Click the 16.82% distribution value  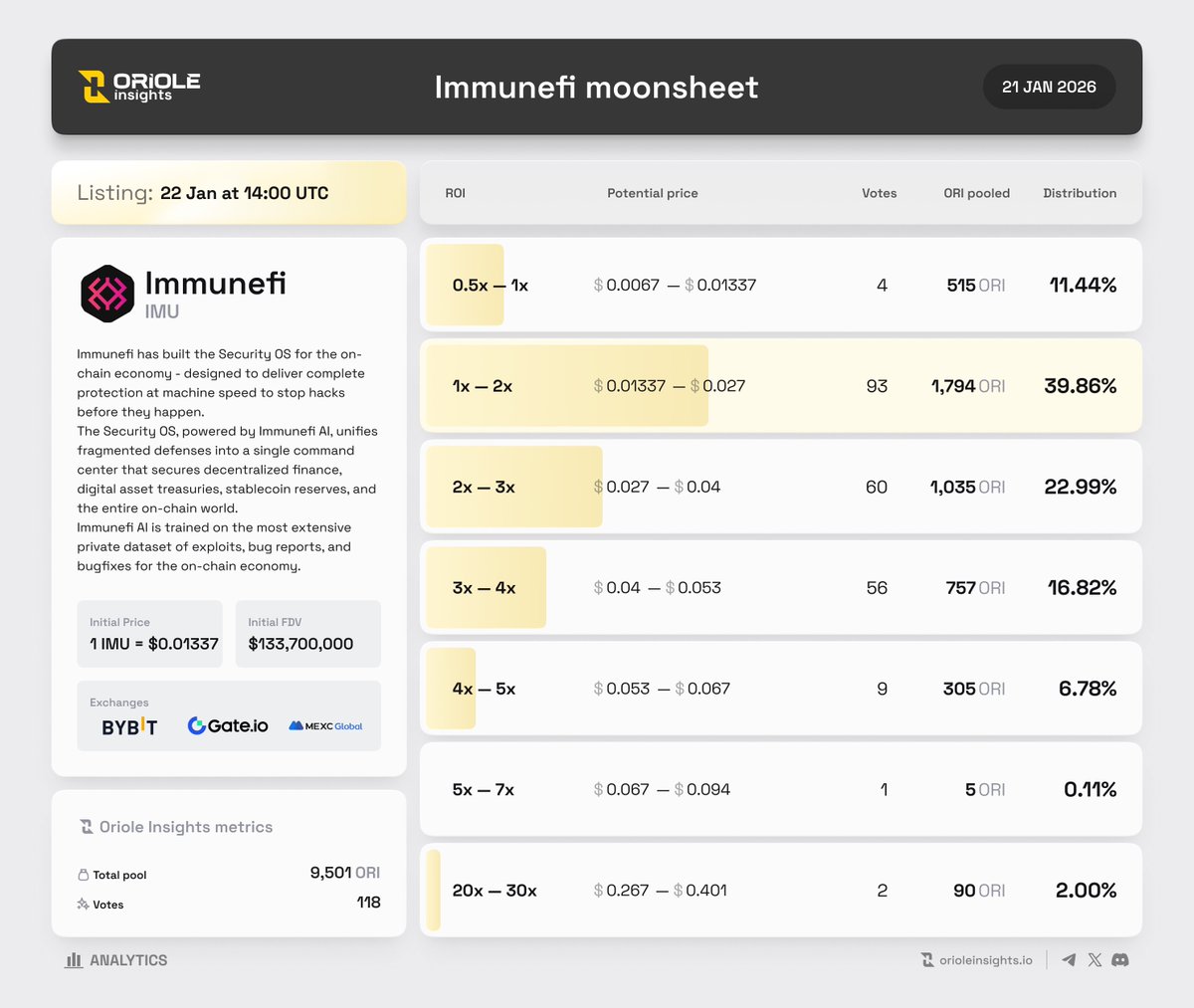click(x=1083, y=588)
